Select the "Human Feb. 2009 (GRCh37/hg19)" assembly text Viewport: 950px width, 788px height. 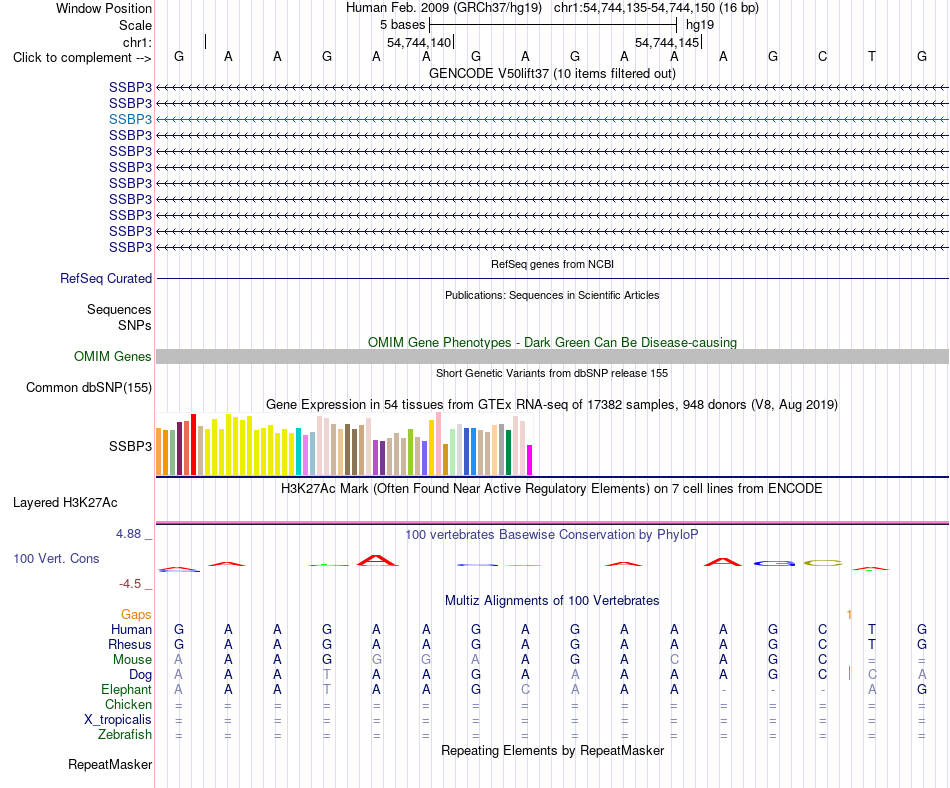pyautogui.click(x=446, y=8)
